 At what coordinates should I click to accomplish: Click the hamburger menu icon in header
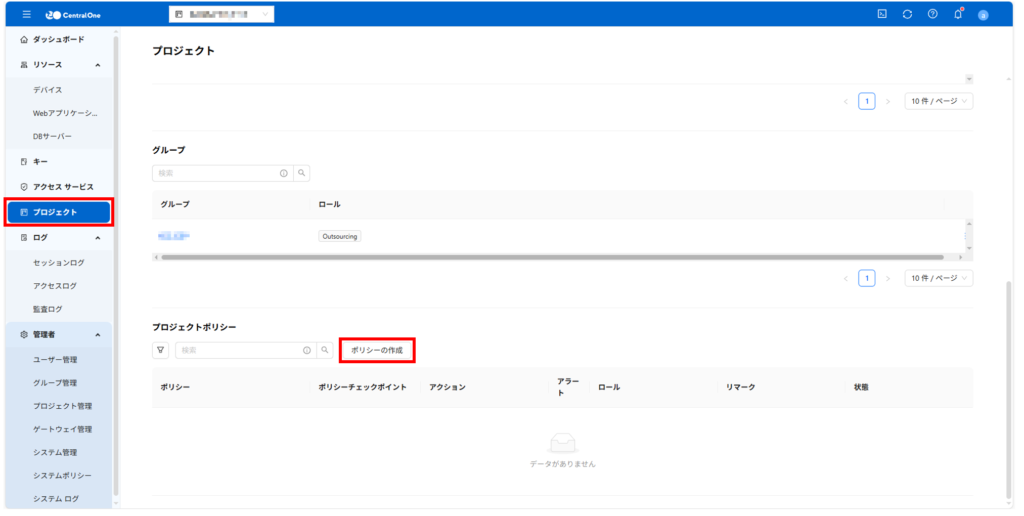(x=27, y=14)
